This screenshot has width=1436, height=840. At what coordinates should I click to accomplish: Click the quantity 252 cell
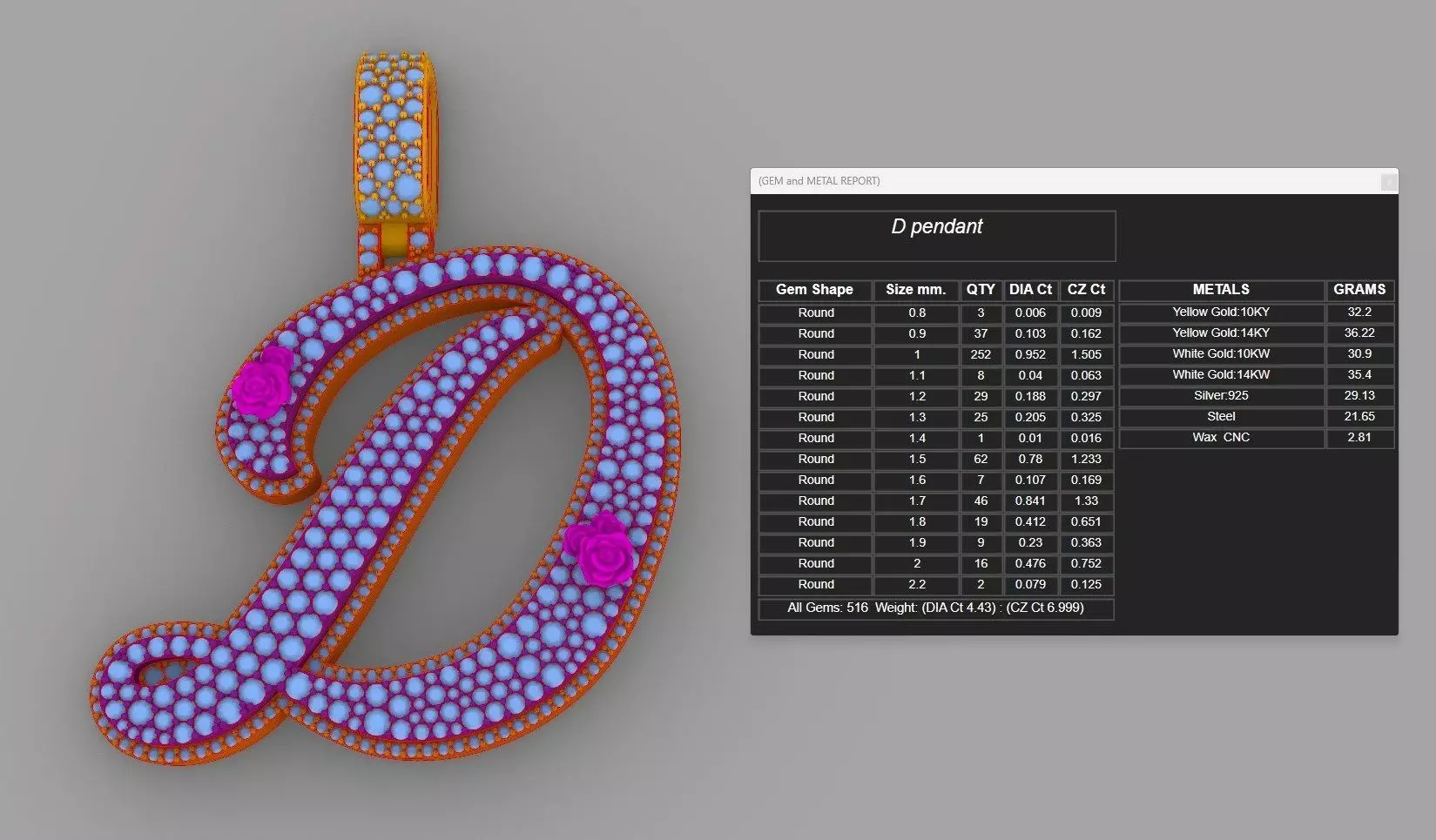pyautogui.click(x=981, y=355)
